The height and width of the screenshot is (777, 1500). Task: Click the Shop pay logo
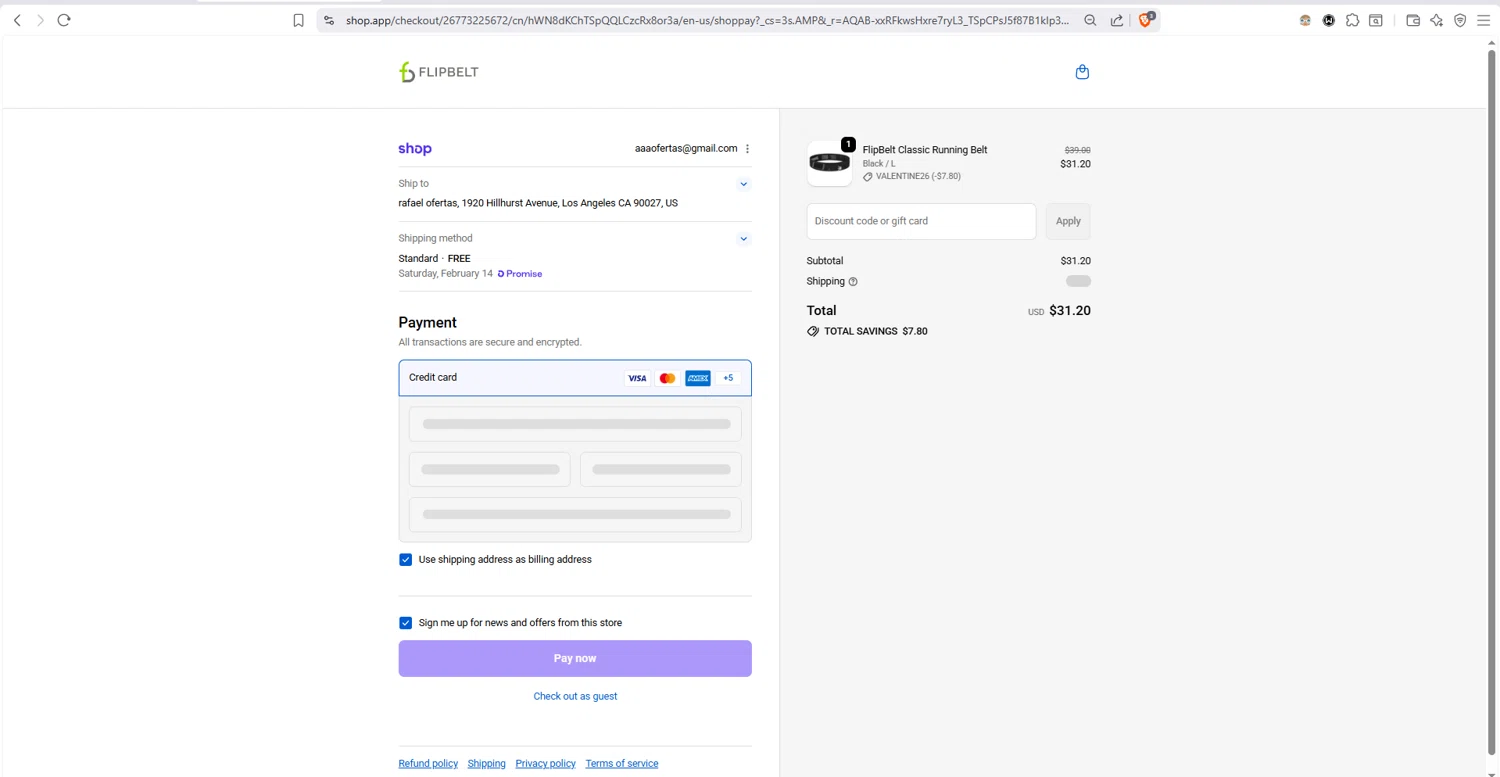point(415,149)
